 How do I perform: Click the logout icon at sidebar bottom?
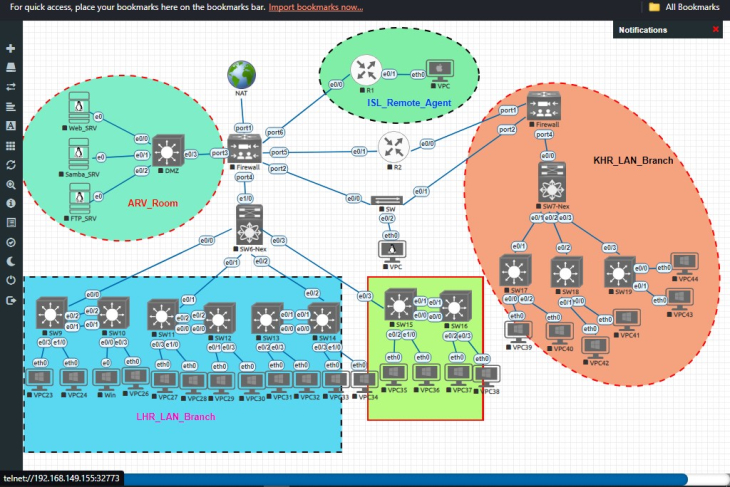11,301
